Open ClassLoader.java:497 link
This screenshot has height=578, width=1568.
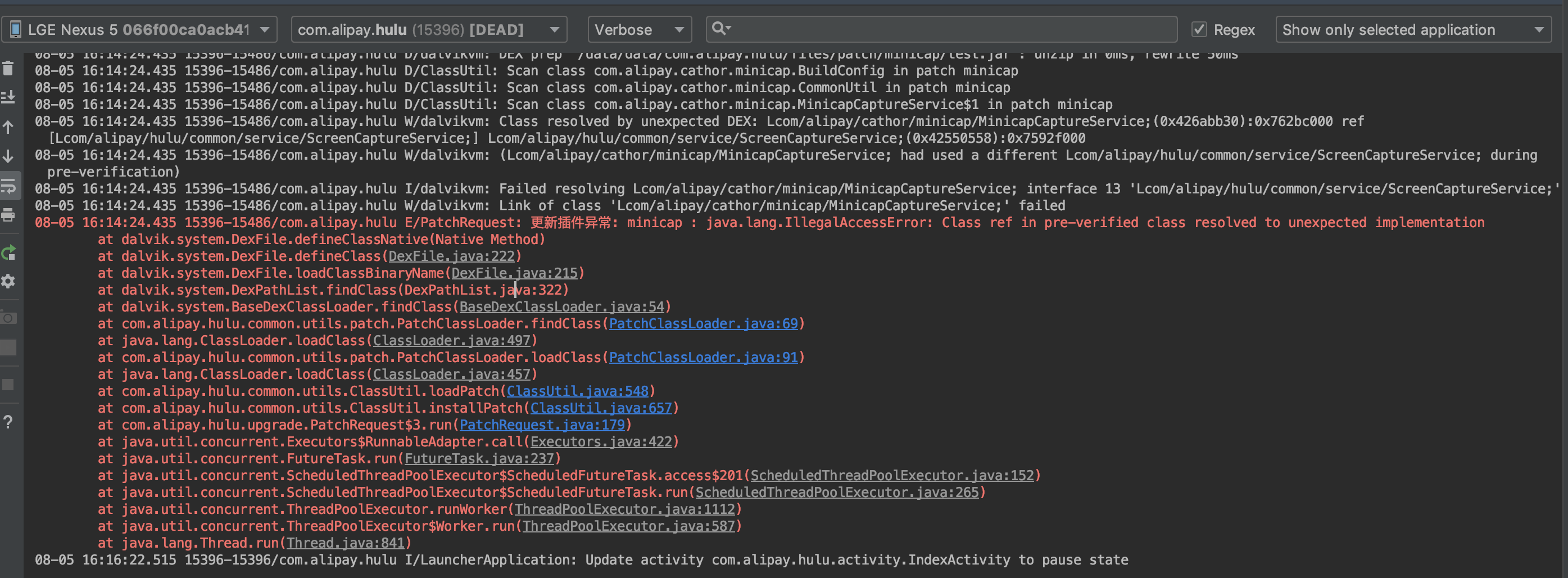coord(452,341)
